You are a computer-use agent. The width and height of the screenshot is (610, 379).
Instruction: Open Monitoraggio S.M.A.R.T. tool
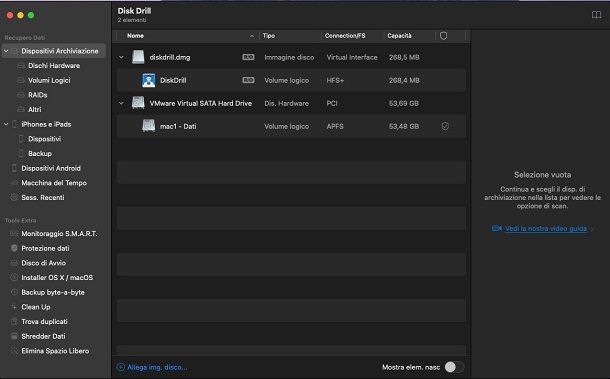59,234
